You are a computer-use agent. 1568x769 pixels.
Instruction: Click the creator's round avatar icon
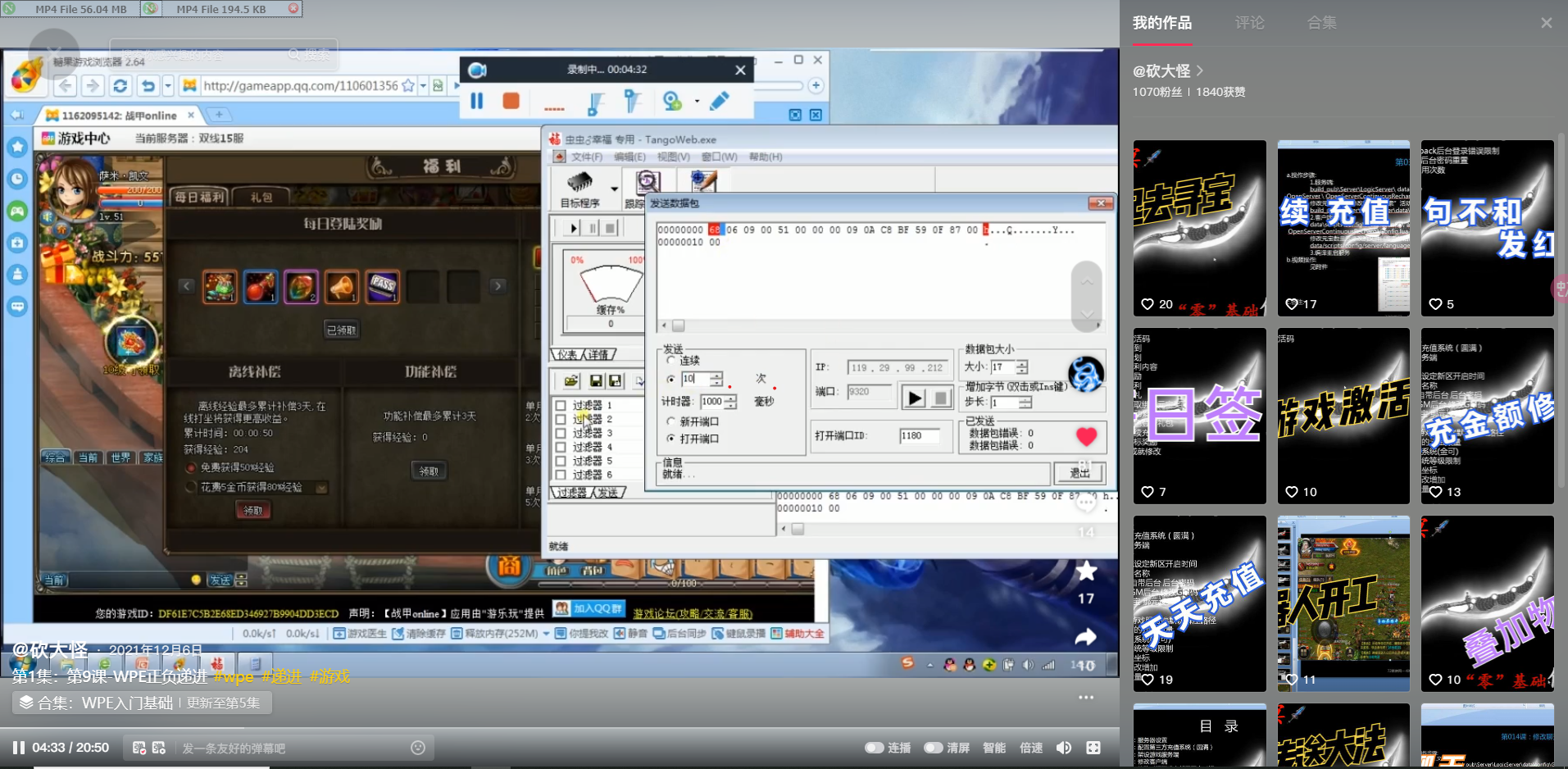[x=1086, y=374]
